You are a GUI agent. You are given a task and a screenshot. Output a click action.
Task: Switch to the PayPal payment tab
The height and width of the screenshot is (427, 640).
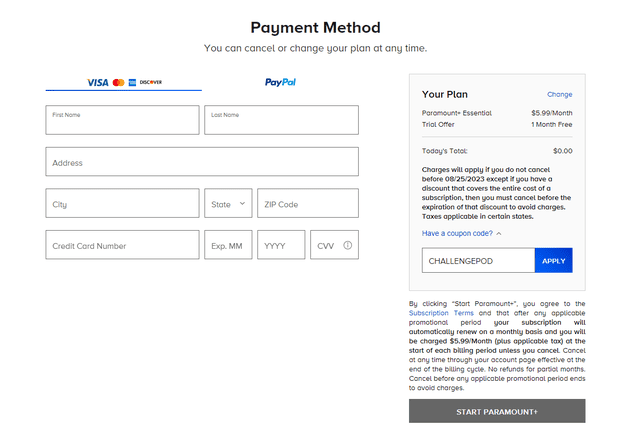tap(280, 82)
